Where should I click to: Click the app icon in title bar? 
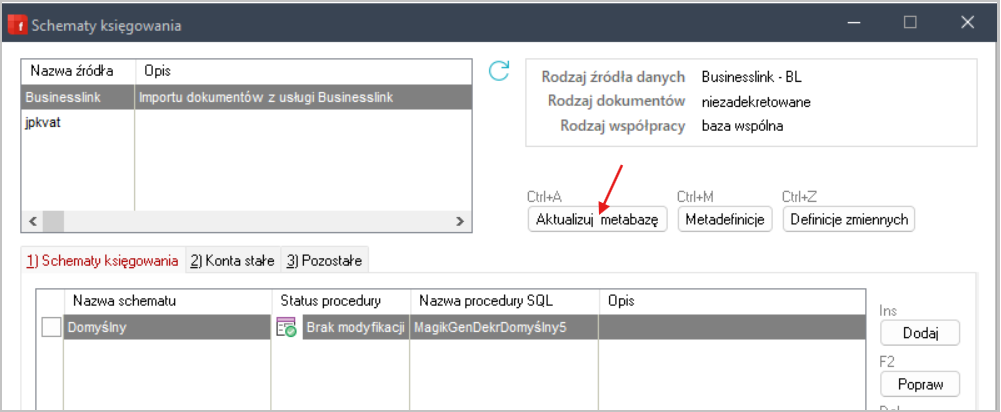(17, 25)
